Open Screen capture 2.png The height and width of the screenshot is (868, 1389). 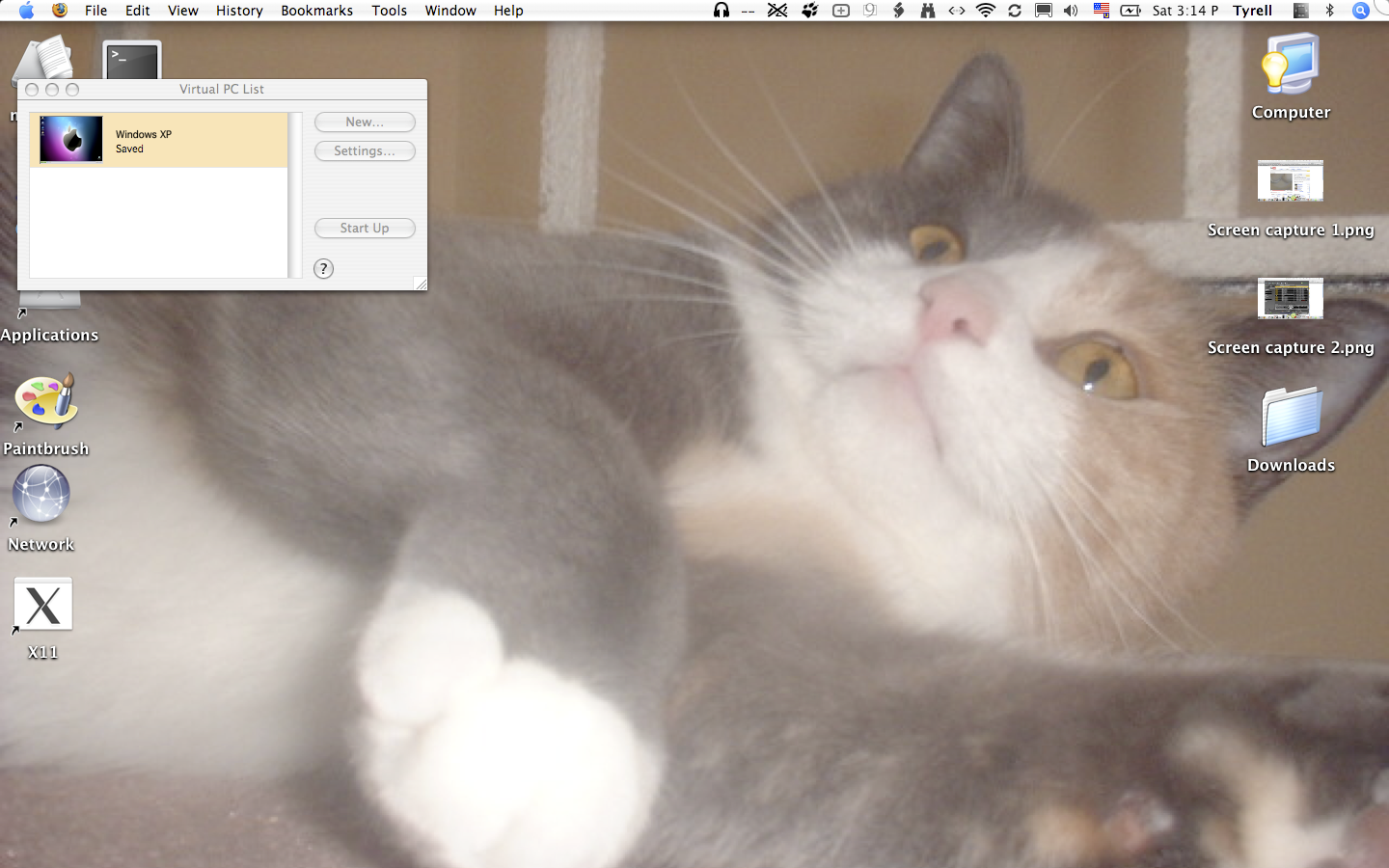pyautogui.click(x=1291, y=299)
